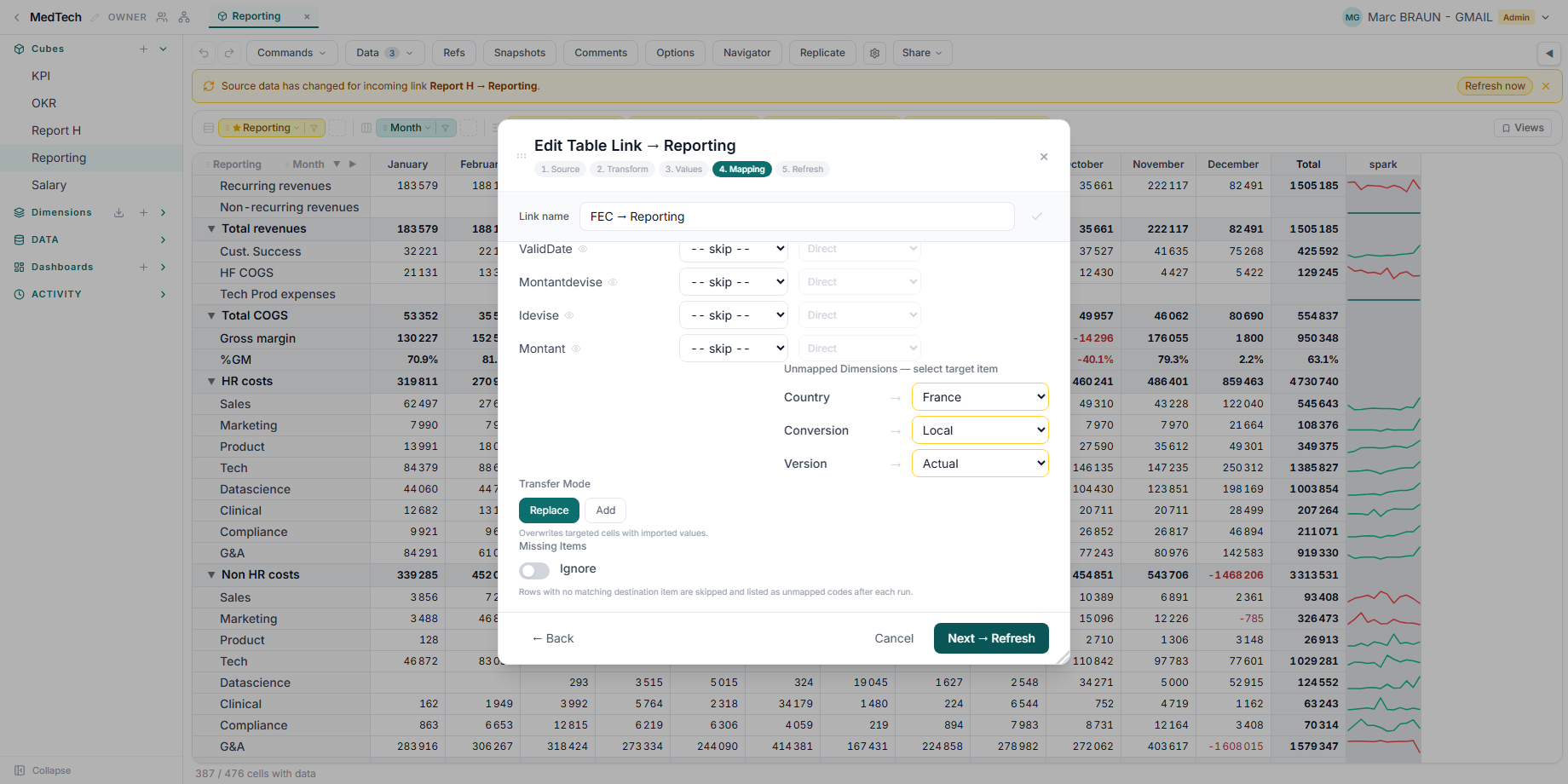Open the Idevise skip dropdown
This screenshot has height=784, width=1568.
pyautogui.click(x=734, y=315)
